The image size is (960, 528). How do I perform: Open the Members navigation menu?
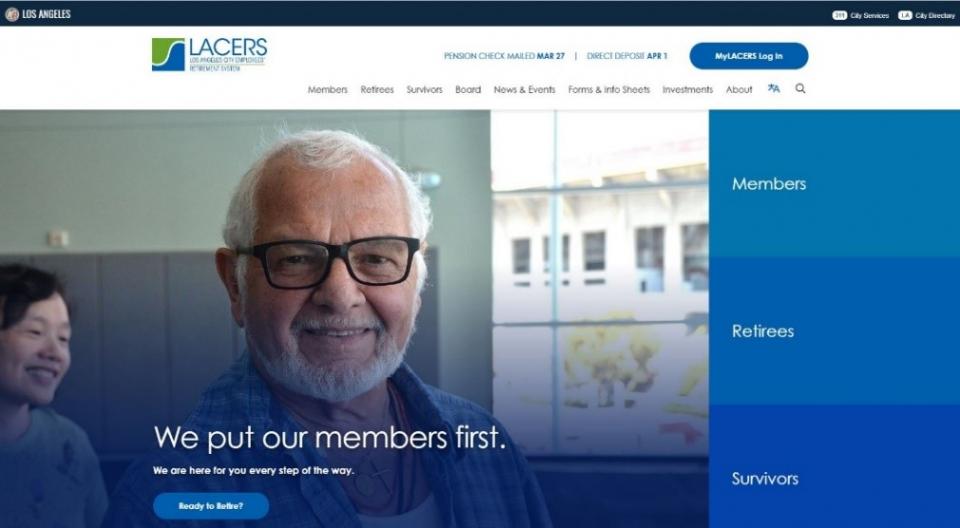pos(328,89)
